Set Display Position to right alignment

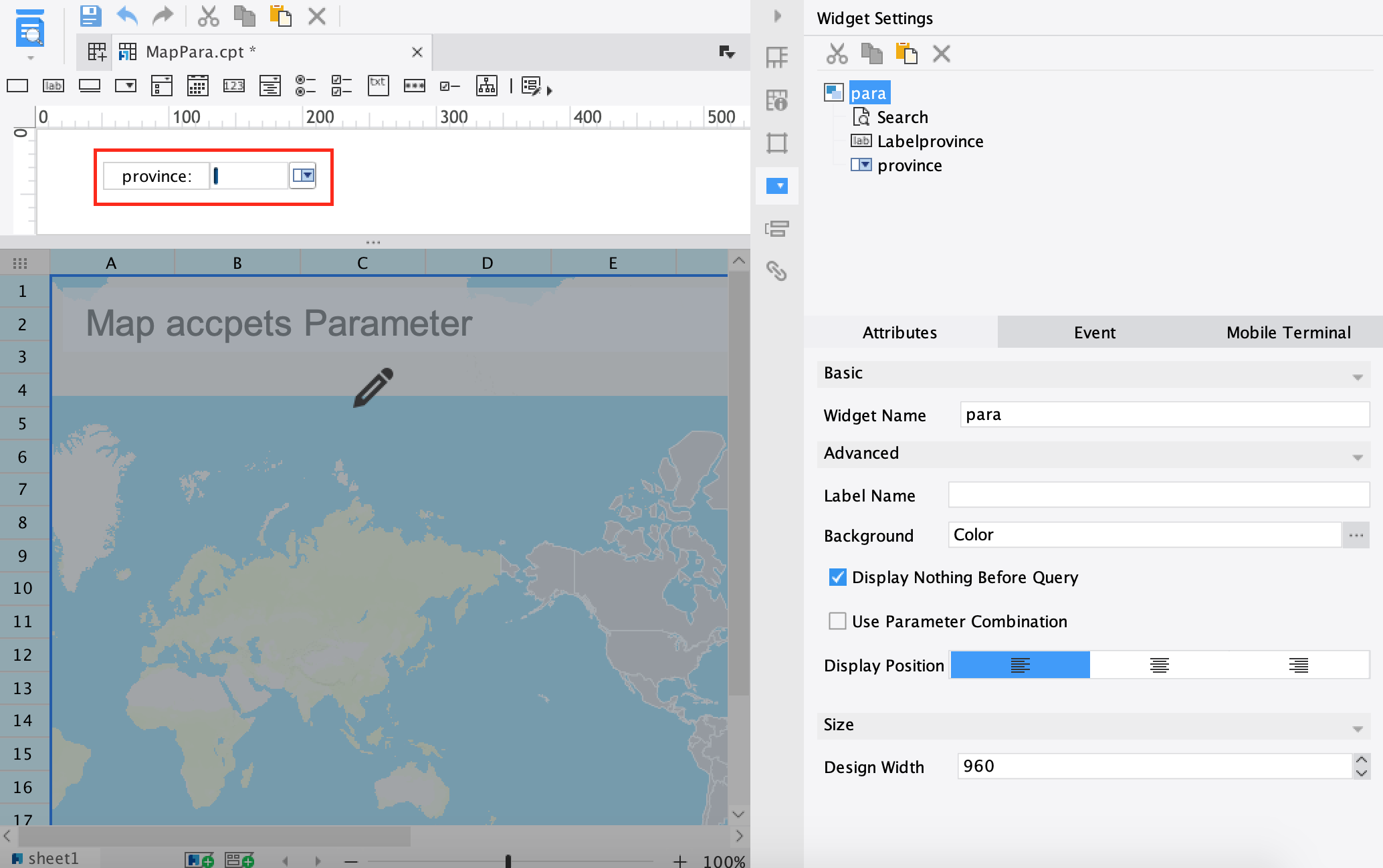1299,665
